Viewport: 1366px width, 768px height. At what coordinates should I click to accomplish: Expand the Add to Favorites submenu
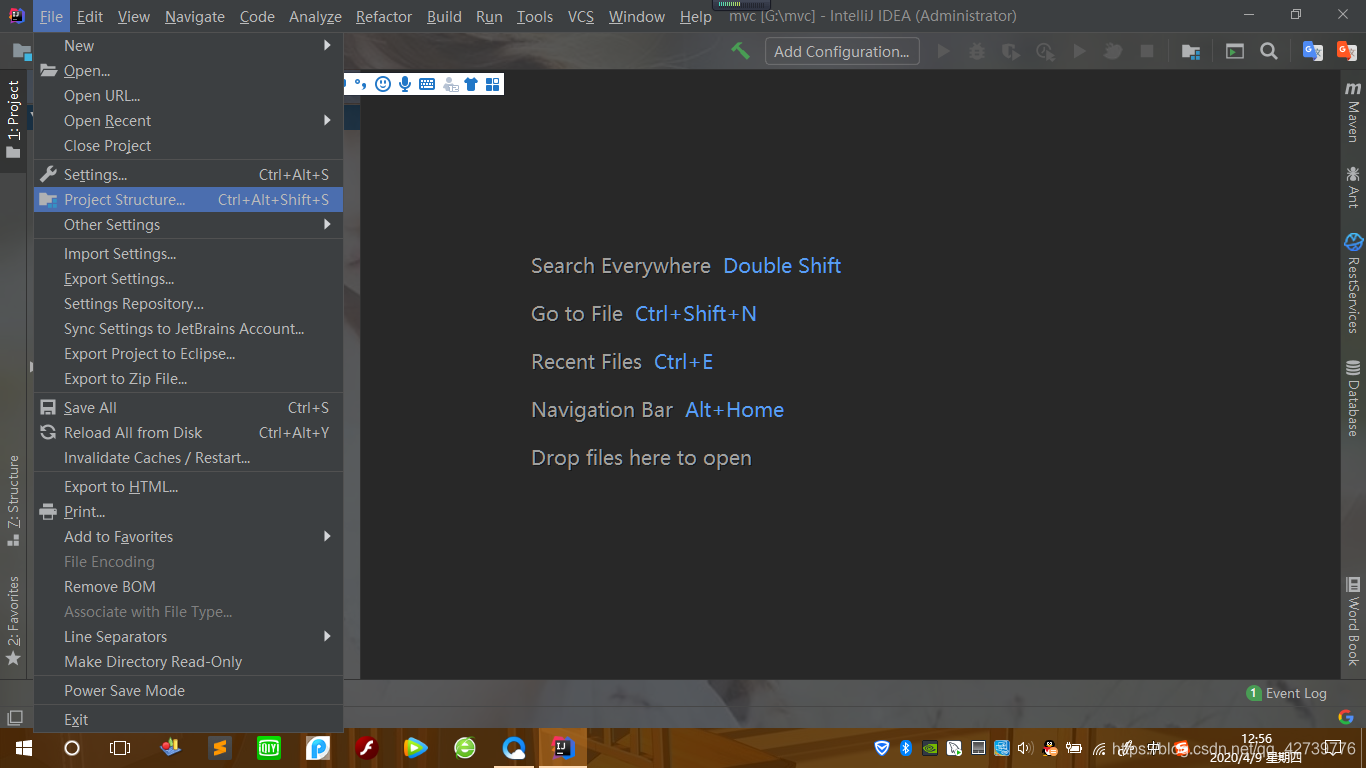tap(188, 536)
